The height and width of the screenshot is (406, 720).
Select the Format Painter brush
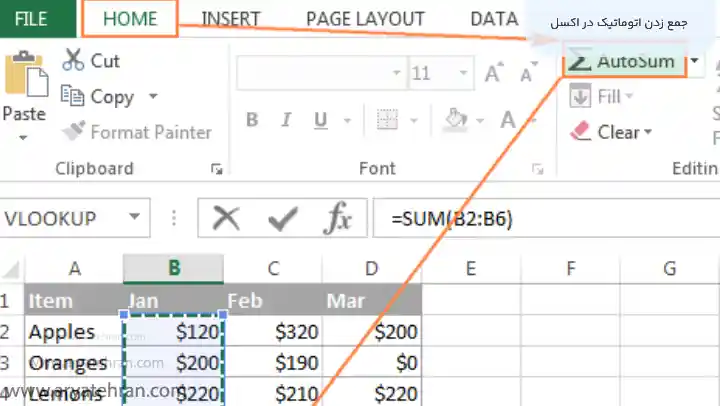(x=74, y=132)
